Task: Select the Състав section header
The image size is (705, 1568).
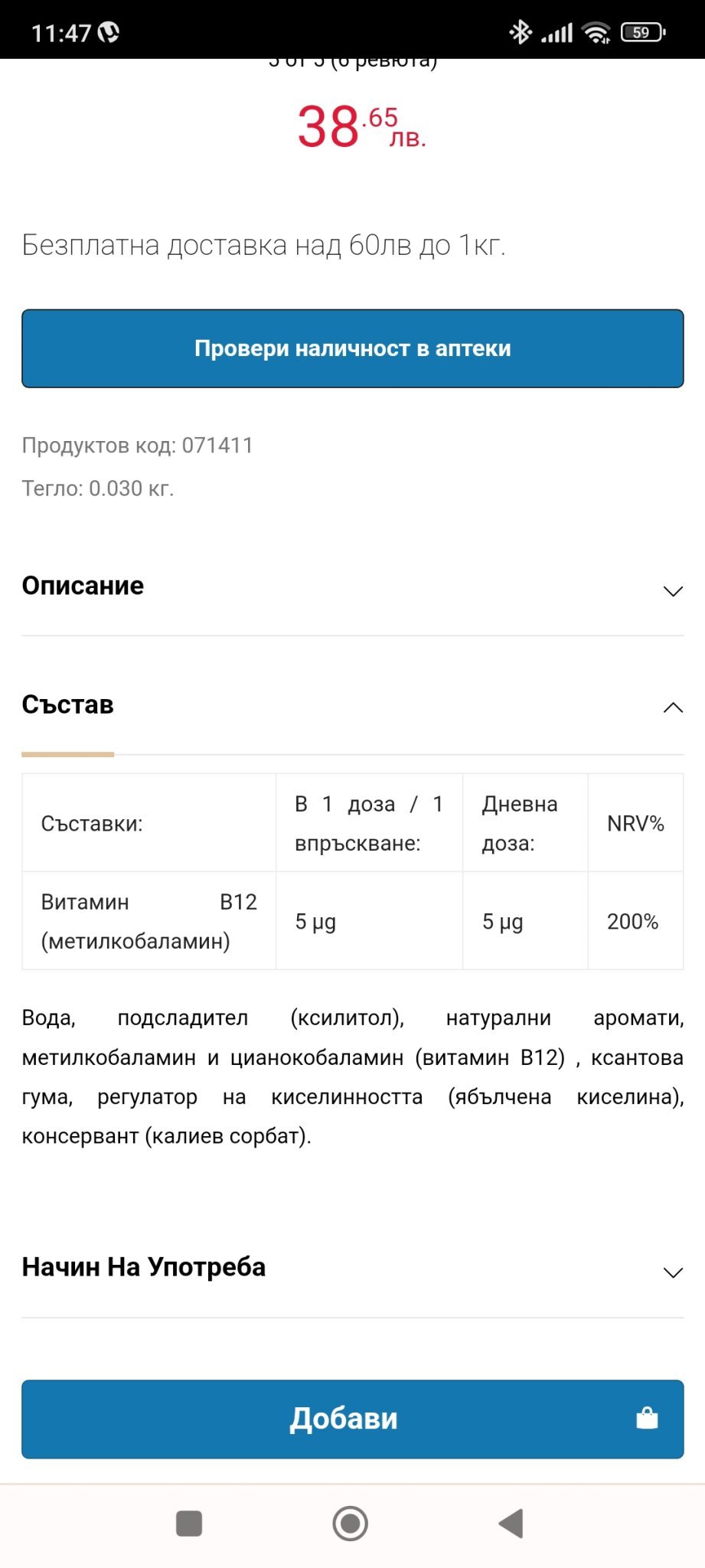Action: (x=67, y=705)
